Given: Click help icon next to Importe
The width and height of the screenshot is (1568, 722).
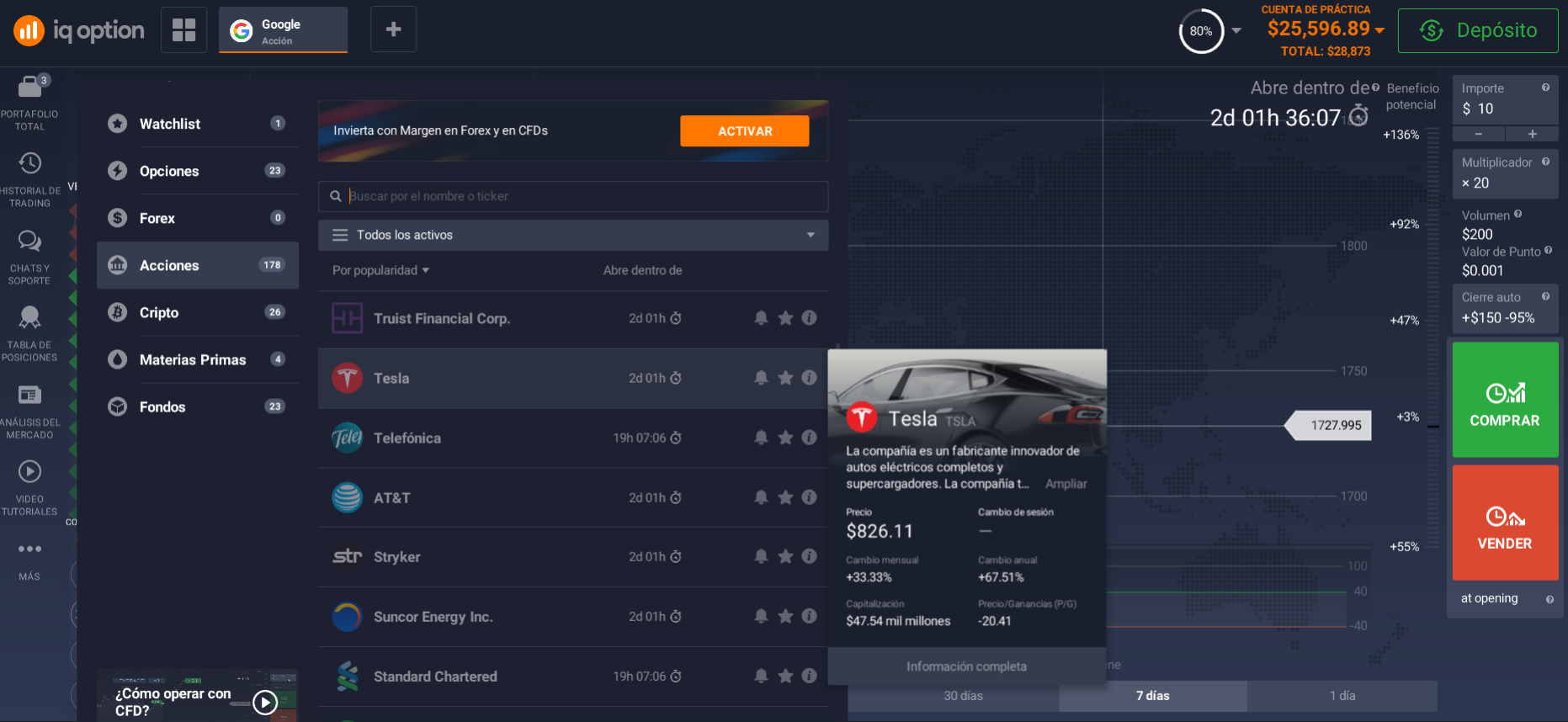Looking at the screenshot, I should click(x=1545, y=88).
